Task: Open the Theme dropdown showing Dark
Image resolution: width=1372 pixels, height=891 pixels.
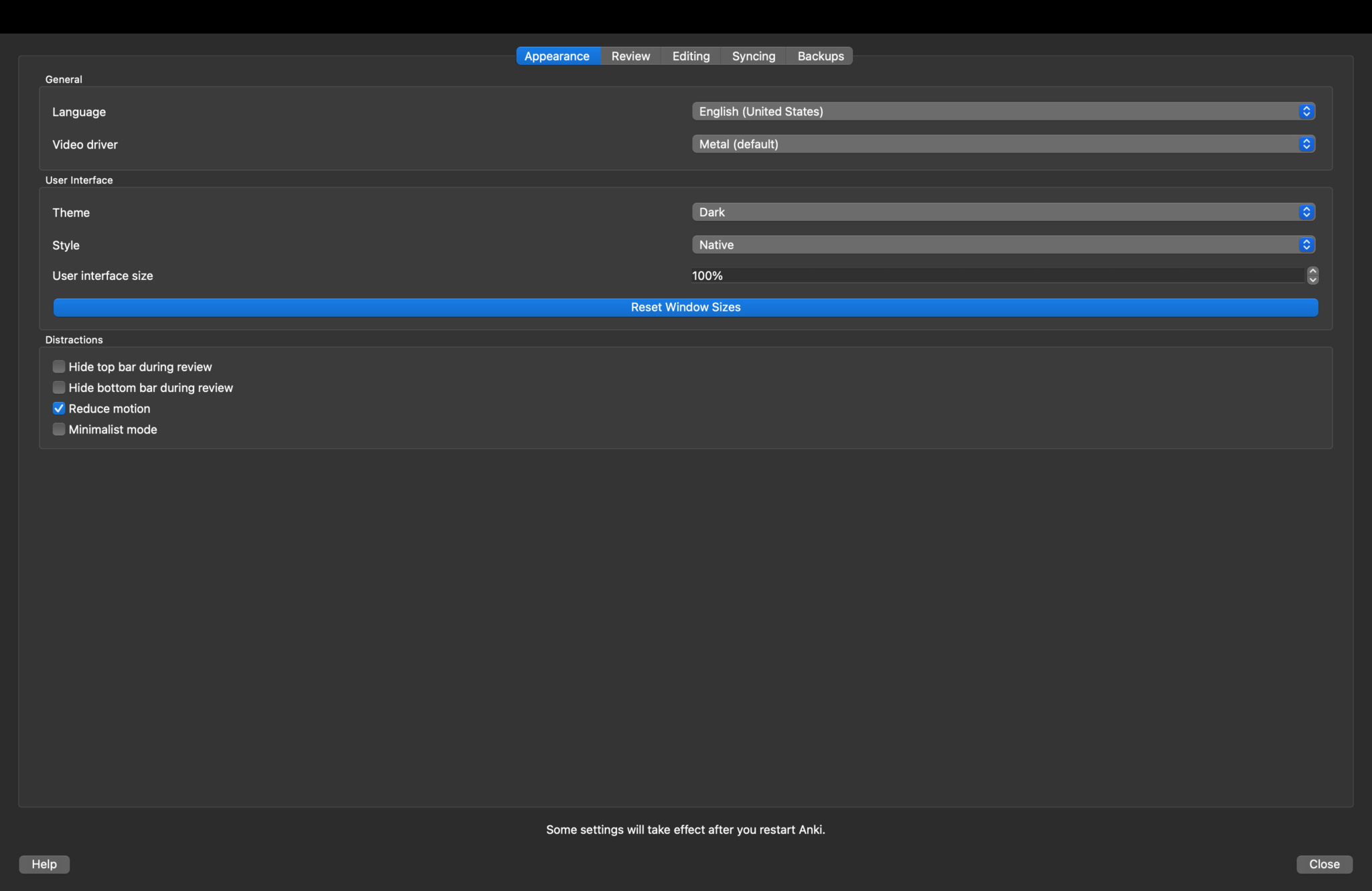Action: (1004, 212)
